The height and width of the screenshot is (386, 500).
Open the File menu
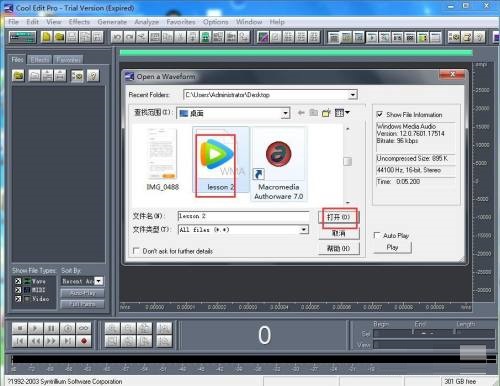point(13,22)
